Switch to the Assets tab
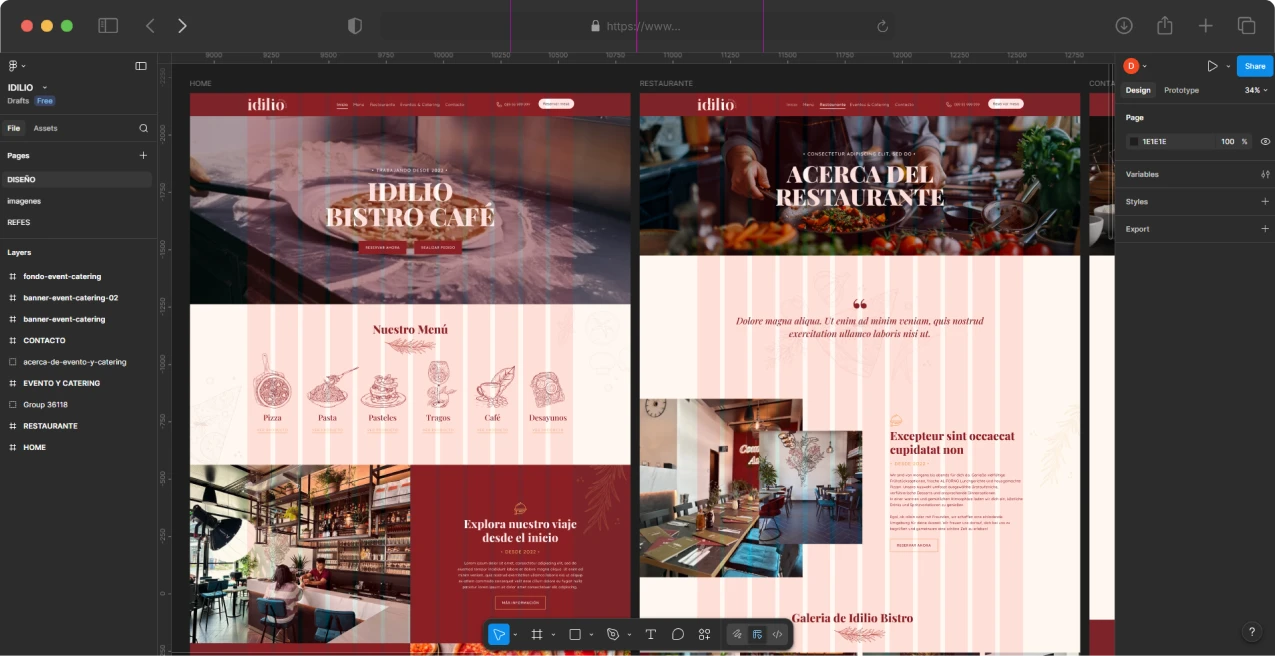Viewport: 1275px width, 656px height. pyautogui.click(x=46, y=128)
